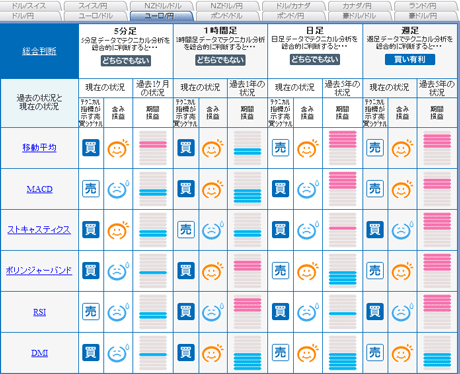Switch to the スイス/円 tab

coord(96,6)
